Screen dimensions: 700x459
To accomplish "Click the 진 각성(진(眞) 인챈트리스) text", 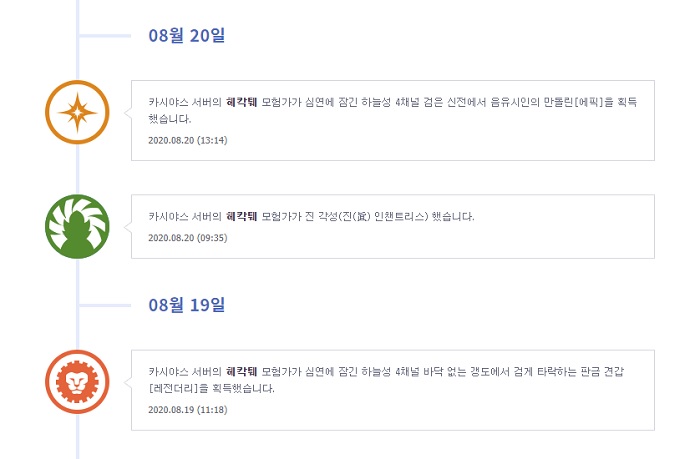I will click(367, 217).
